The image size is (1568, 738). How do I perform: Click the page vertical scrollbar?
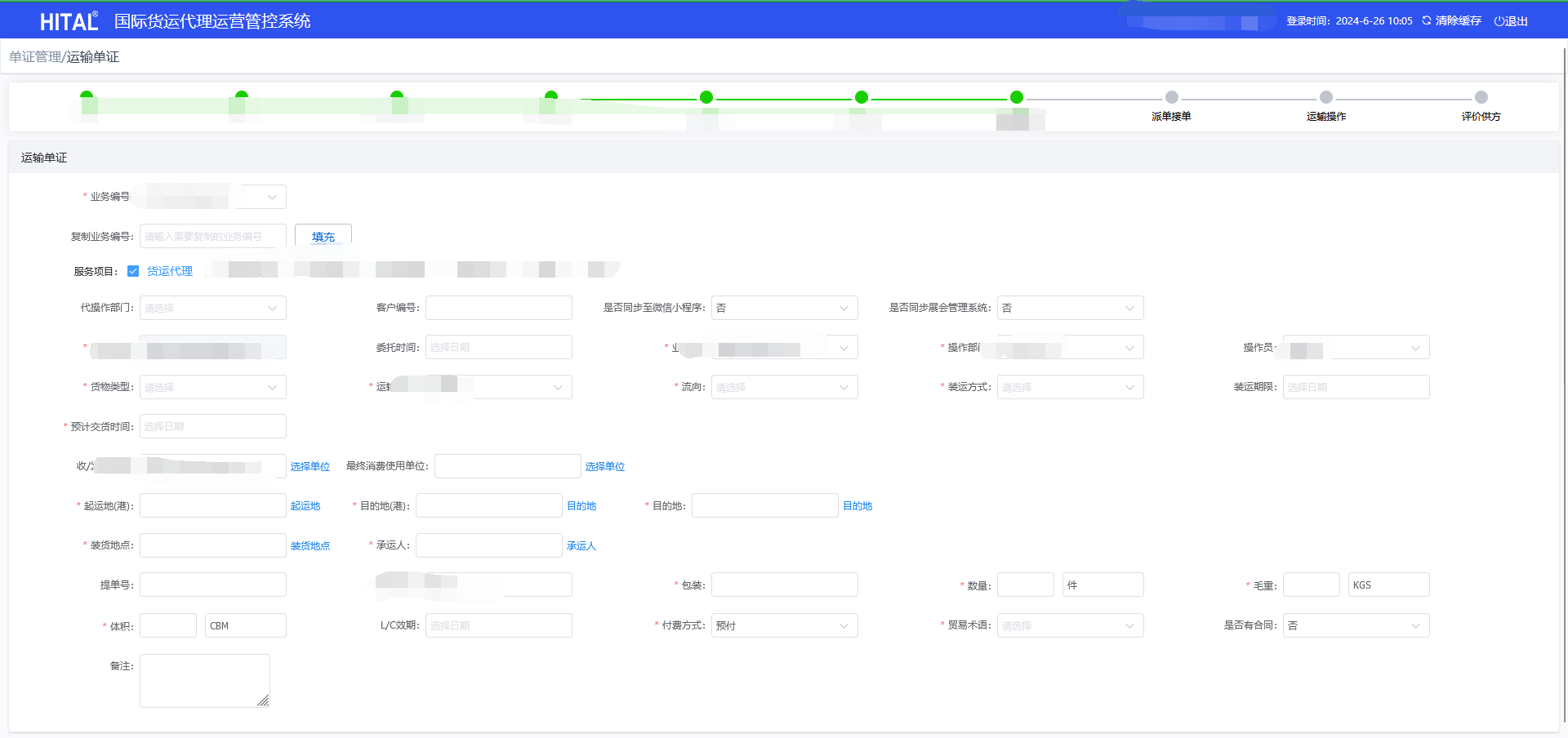1565,384
